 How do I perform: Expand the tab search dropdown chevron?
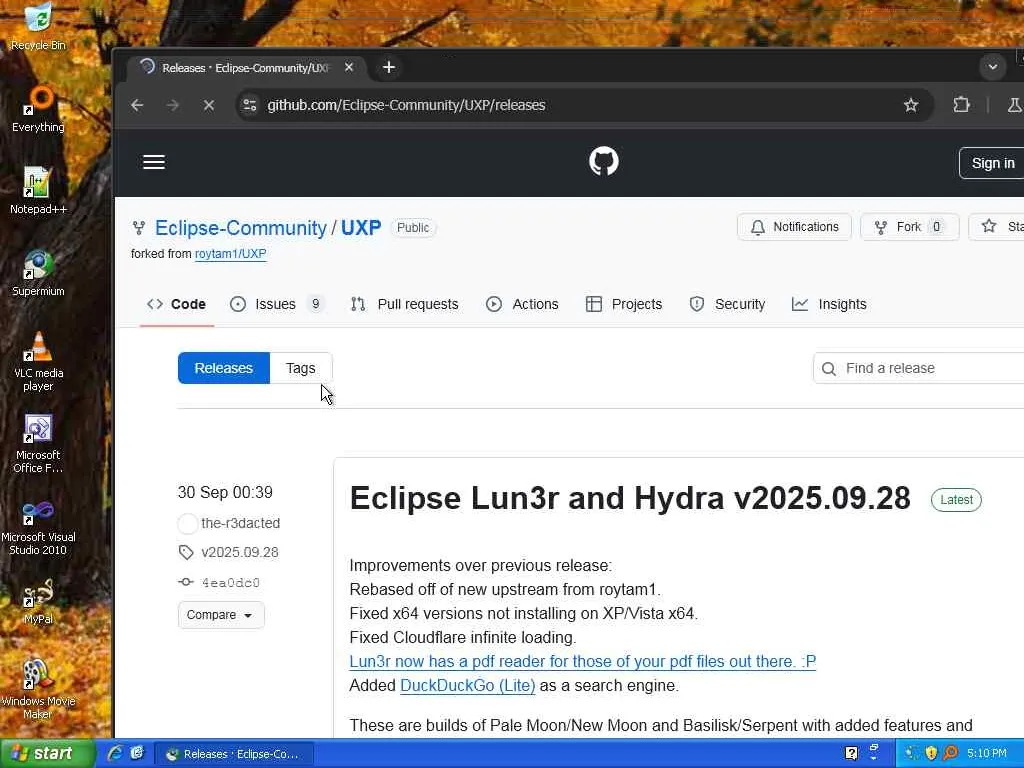click(x=993, y=67)
